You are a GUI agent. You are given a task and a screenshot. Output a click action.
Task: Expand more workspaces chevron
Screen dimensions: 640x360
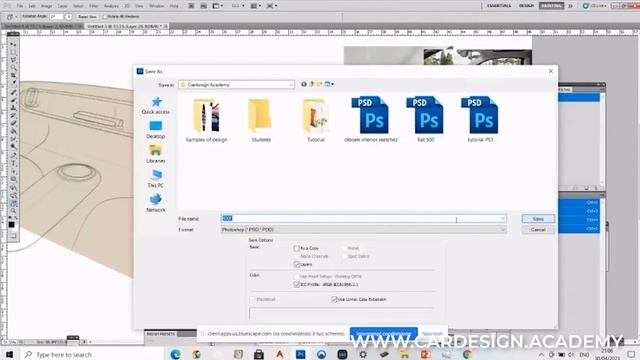pyautogui.click(x=570, y=6)
